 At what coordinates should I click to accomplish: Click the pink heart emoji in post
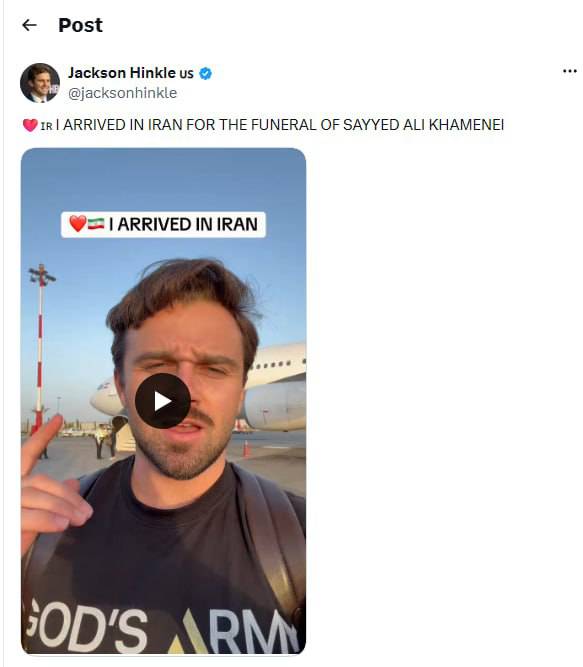pyautogui.click(x=30, y=125)
